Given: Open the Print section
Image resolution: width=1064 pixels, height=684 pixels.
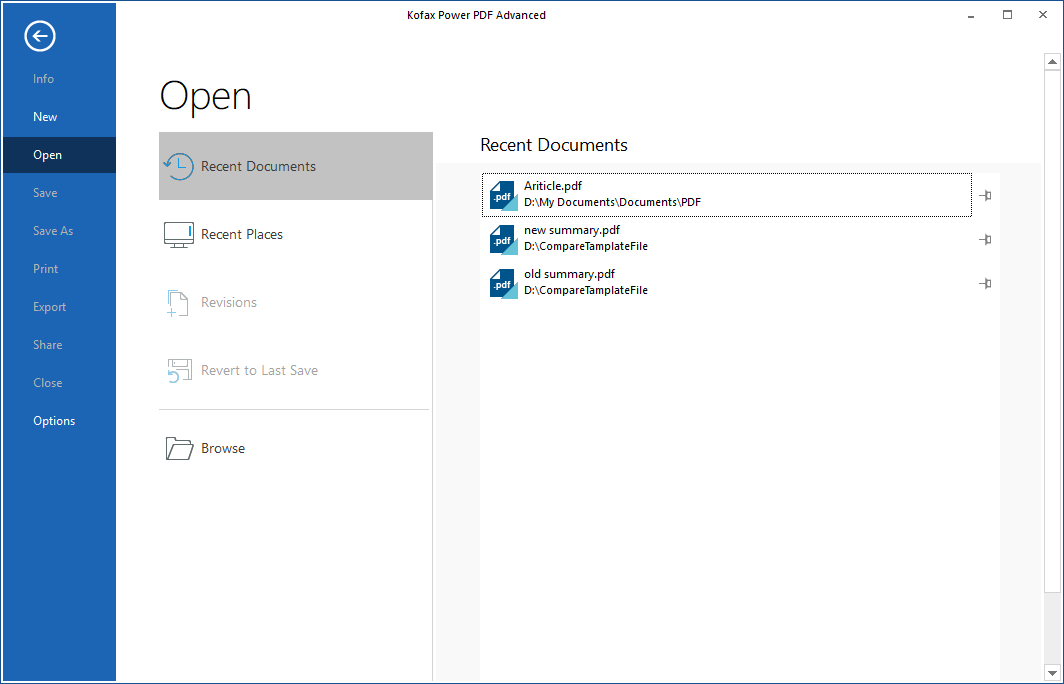Looking at the screenshot, I should pyautogui.click(x=45, y=268).
